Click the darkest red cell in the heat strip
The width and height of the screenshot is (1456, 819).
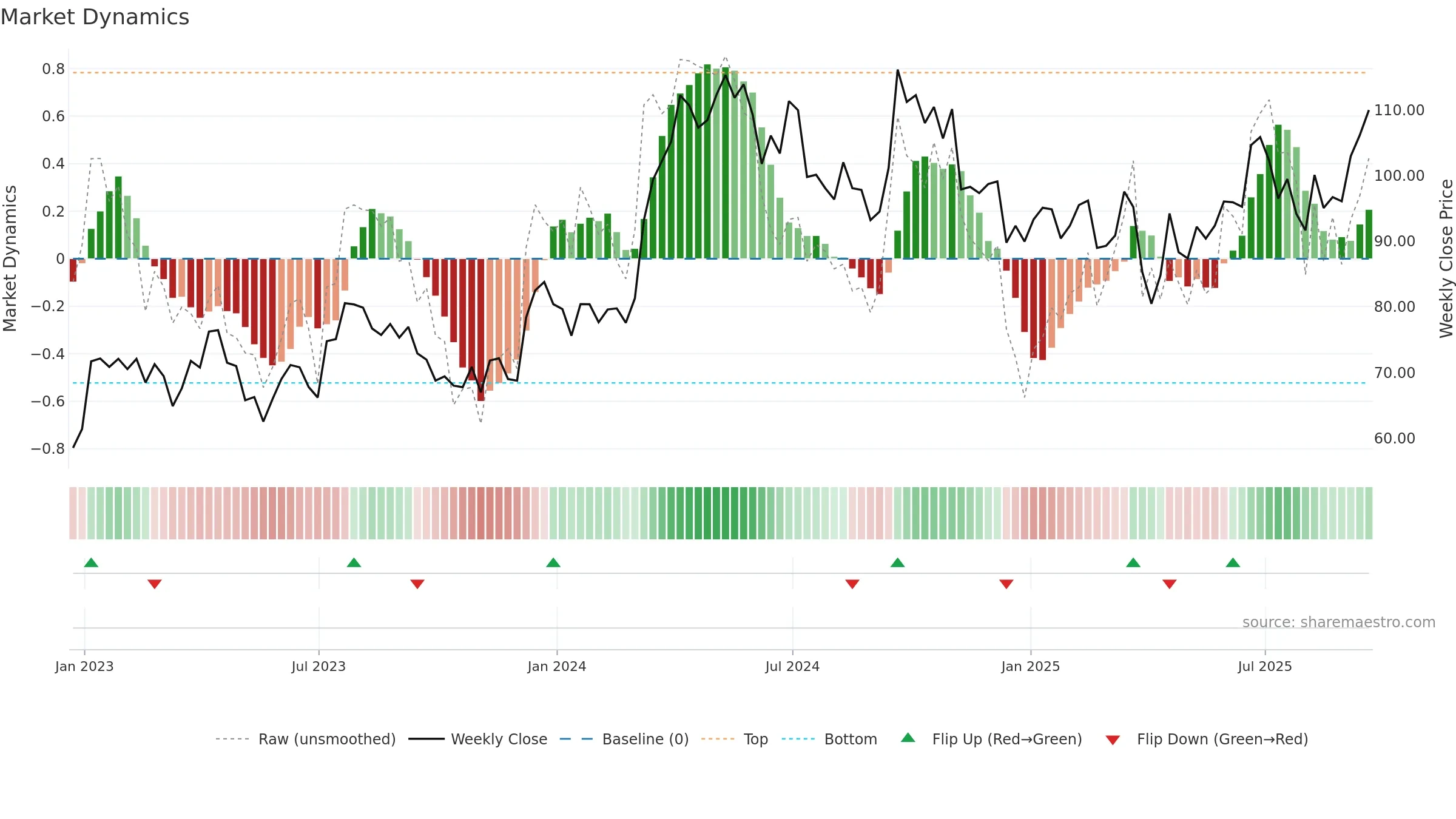point(481,513)
